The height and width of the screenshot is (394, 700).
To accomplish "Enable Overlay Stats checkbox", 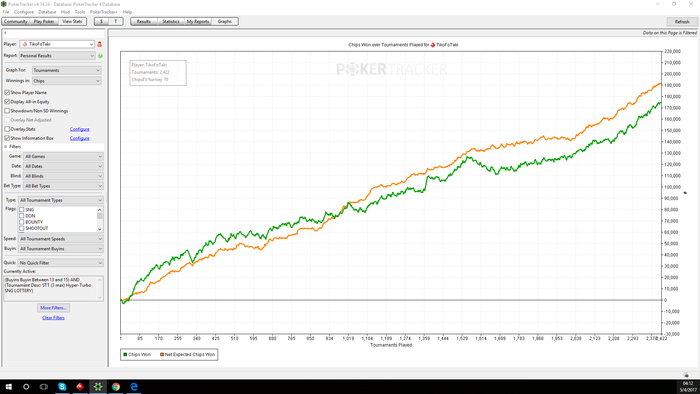I will (7, 129).
